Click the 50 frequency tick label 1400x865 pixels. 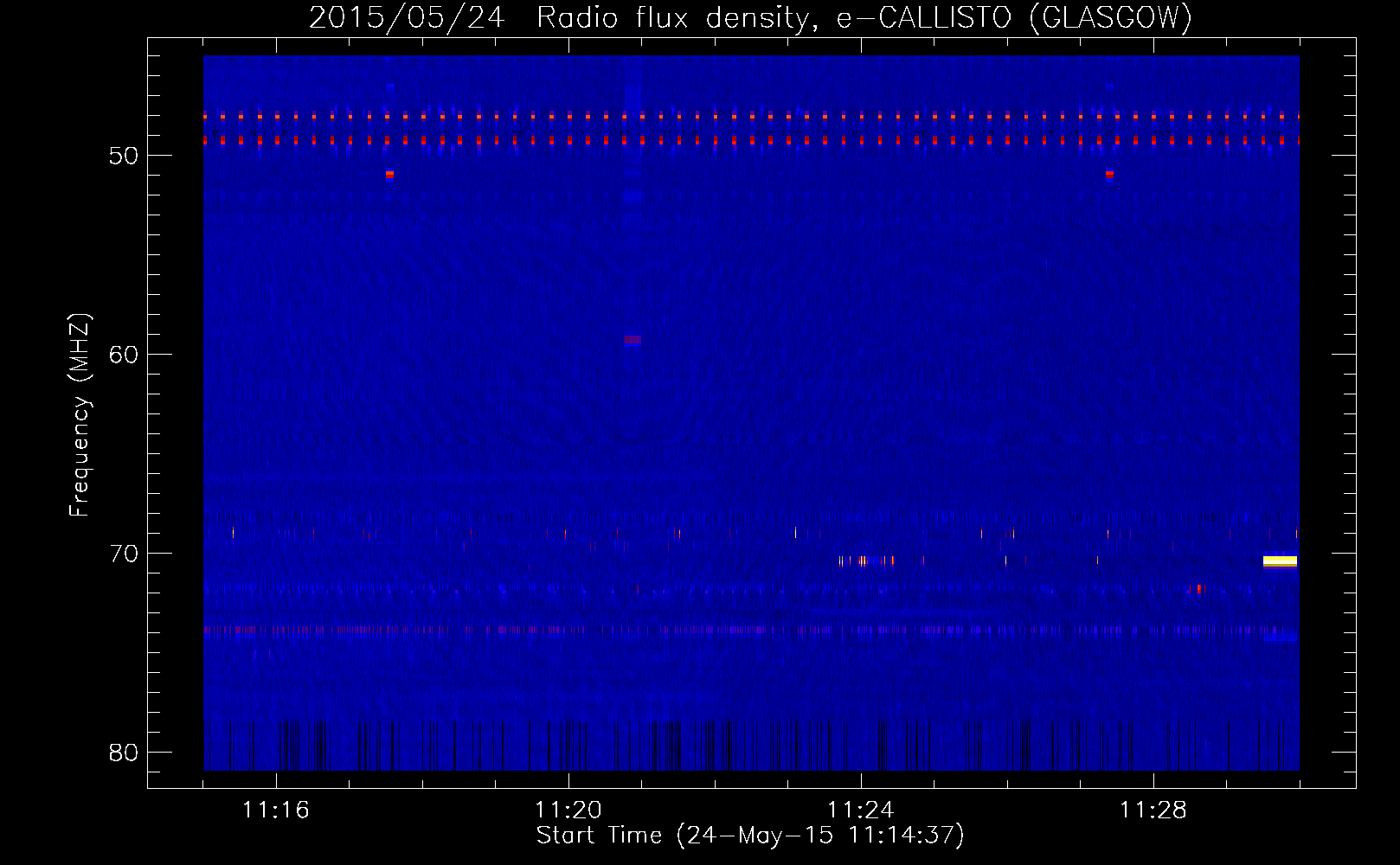pos(124,156)
